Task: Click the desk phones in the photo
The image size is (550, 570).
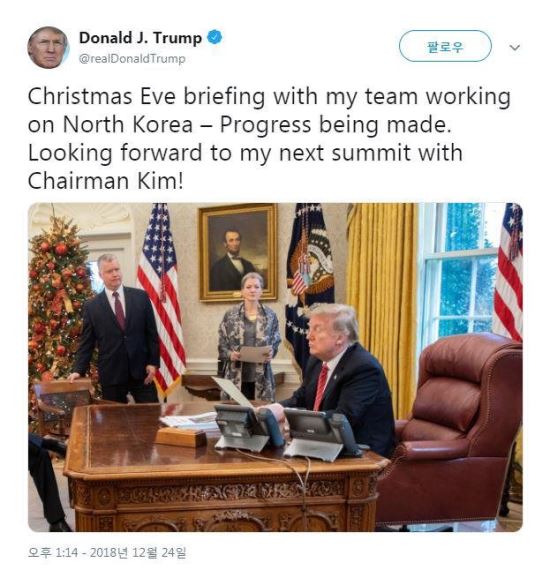Action: click(x=287, y=431)
